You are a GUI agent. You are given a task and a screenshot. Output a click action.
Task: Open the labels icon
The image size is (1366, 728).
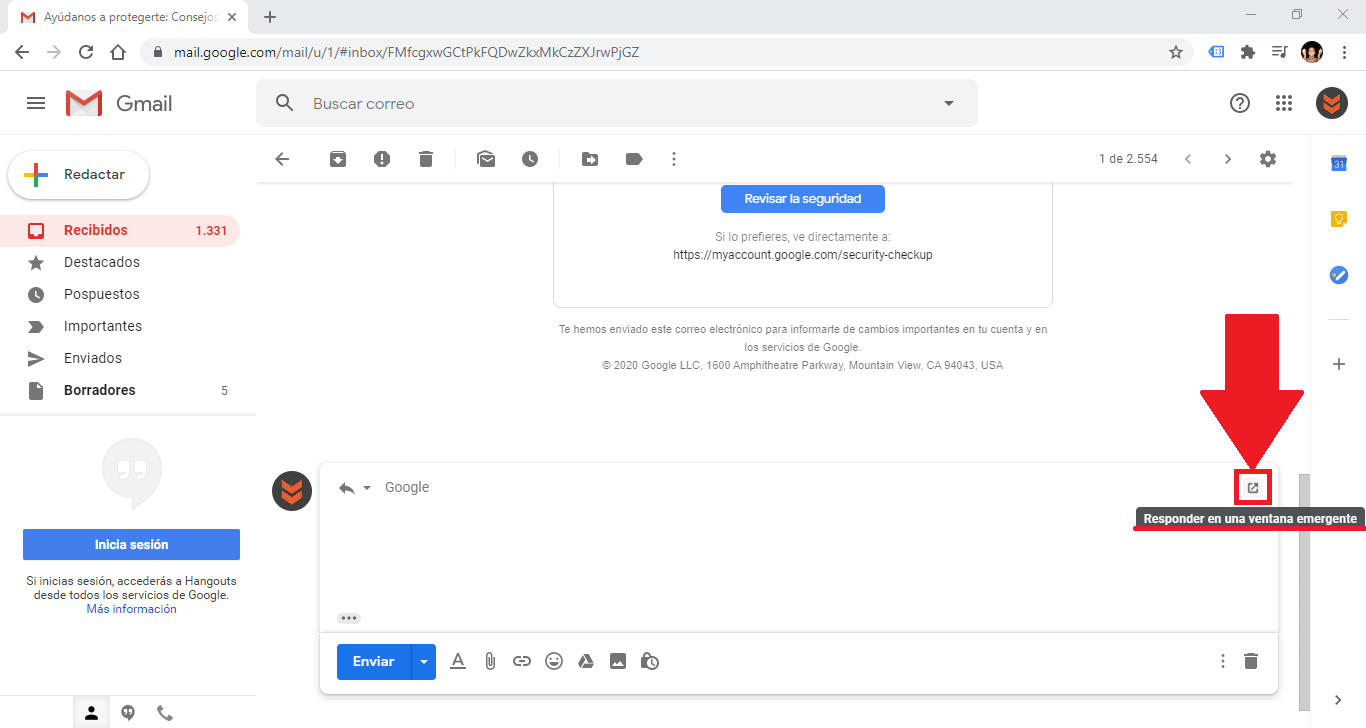click(634, 159)
